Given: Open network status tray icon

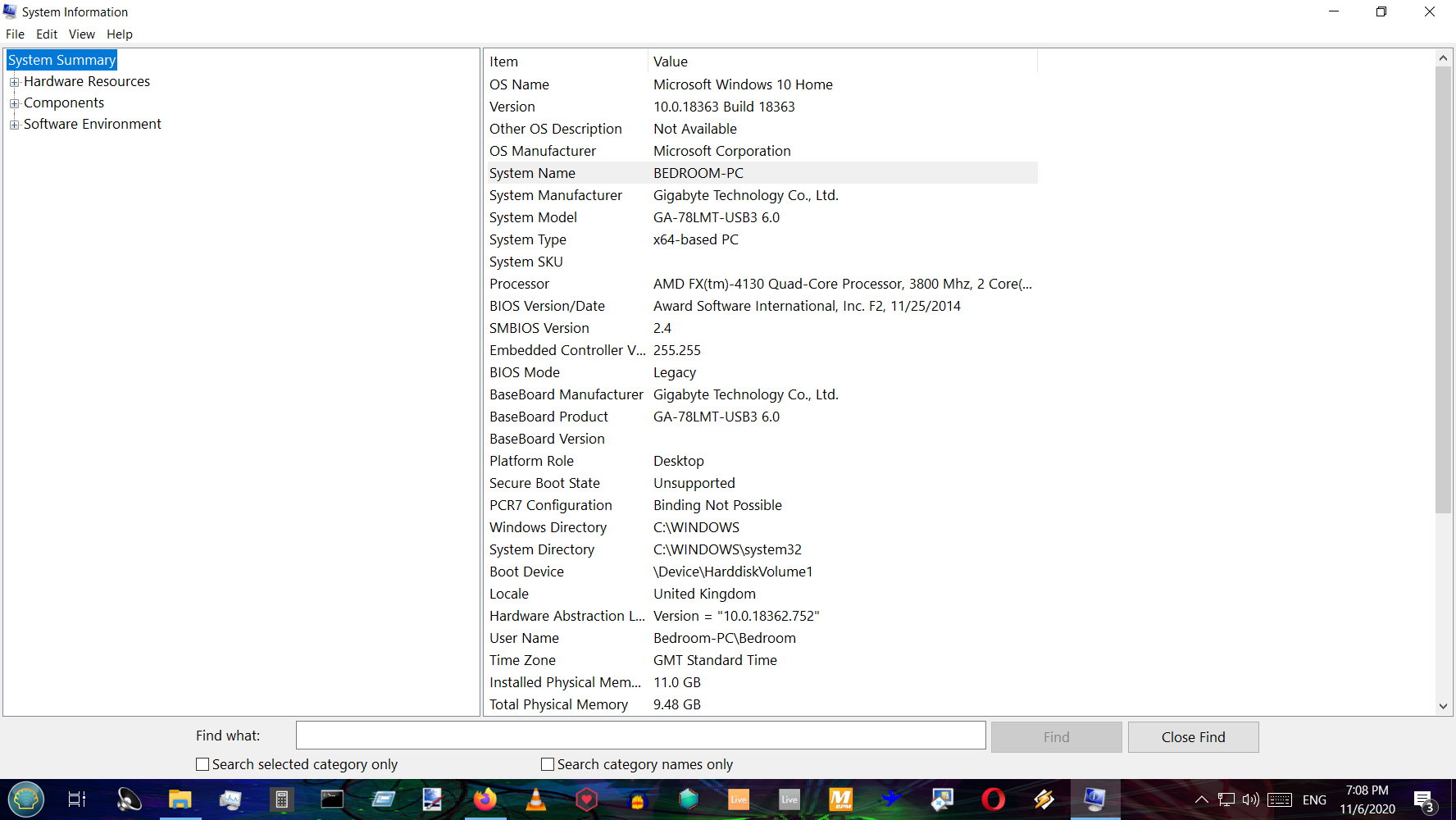Looking at the screenshot, I should coord(1226,799).
